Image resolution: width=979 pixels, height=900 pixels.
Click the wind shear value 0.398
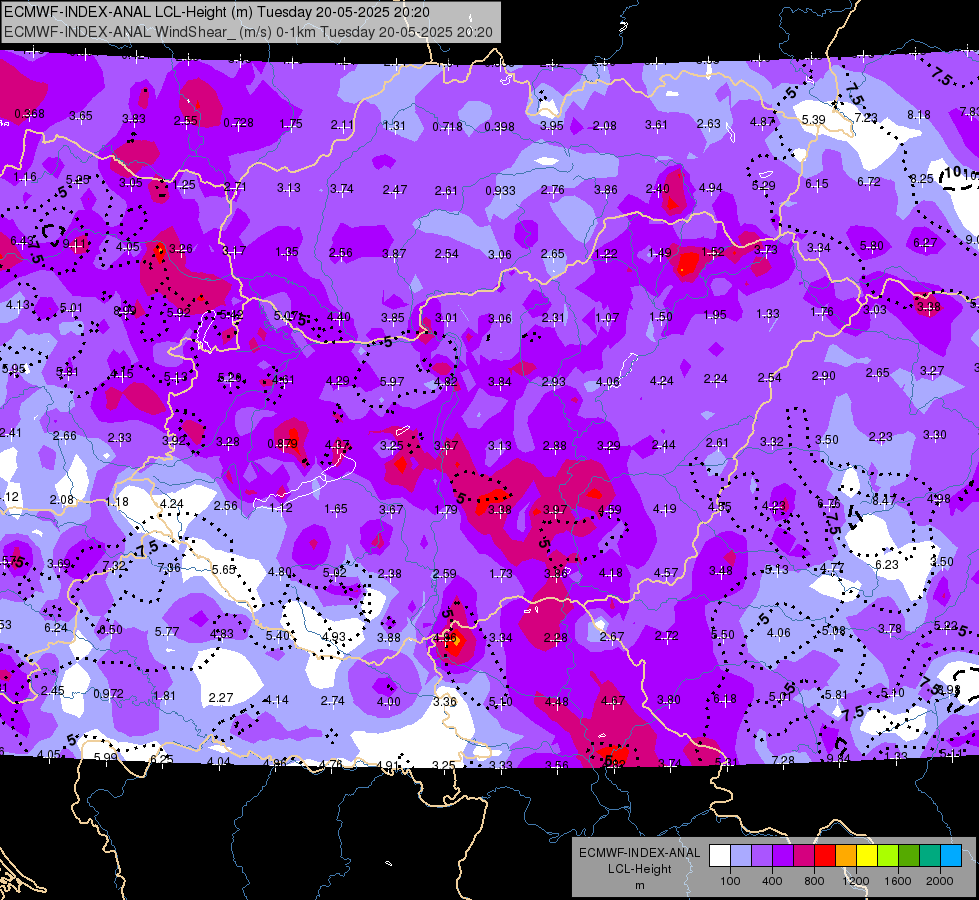coord(499,127)
